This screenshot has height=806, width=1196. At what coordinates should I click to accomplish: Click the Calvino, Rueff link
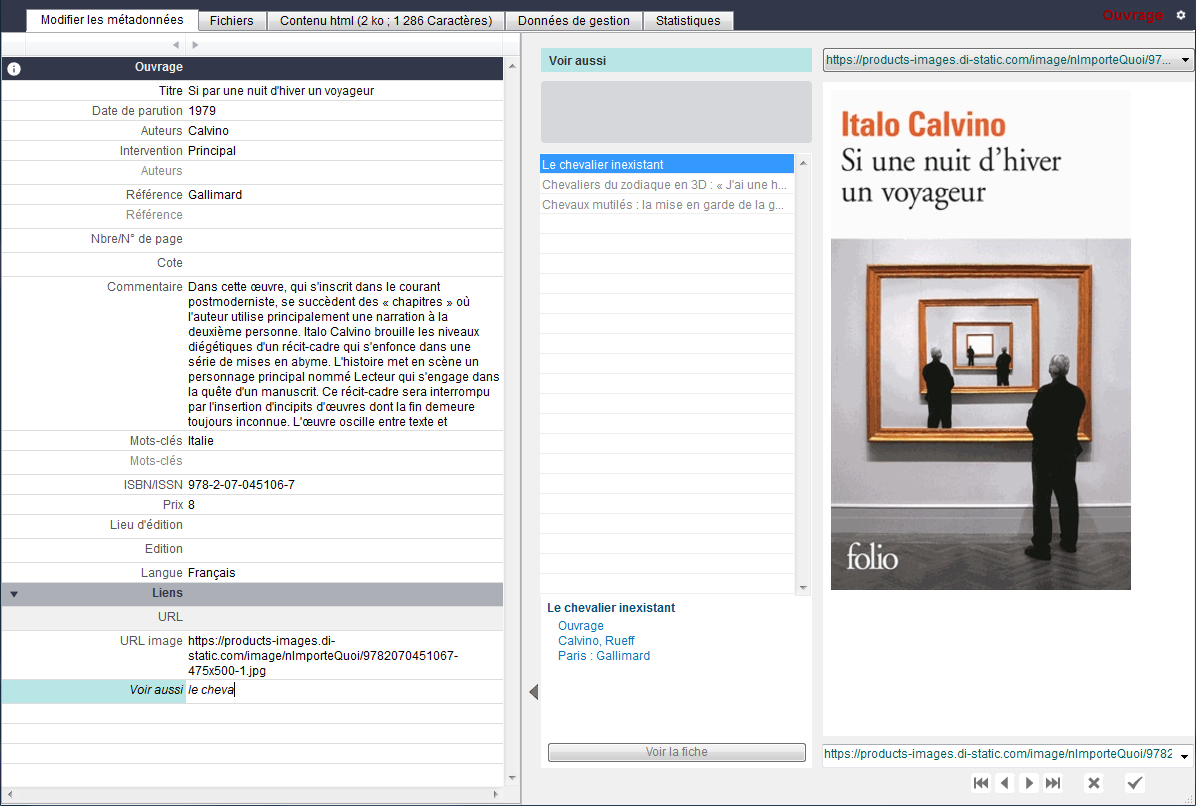[x=596, y=641]
